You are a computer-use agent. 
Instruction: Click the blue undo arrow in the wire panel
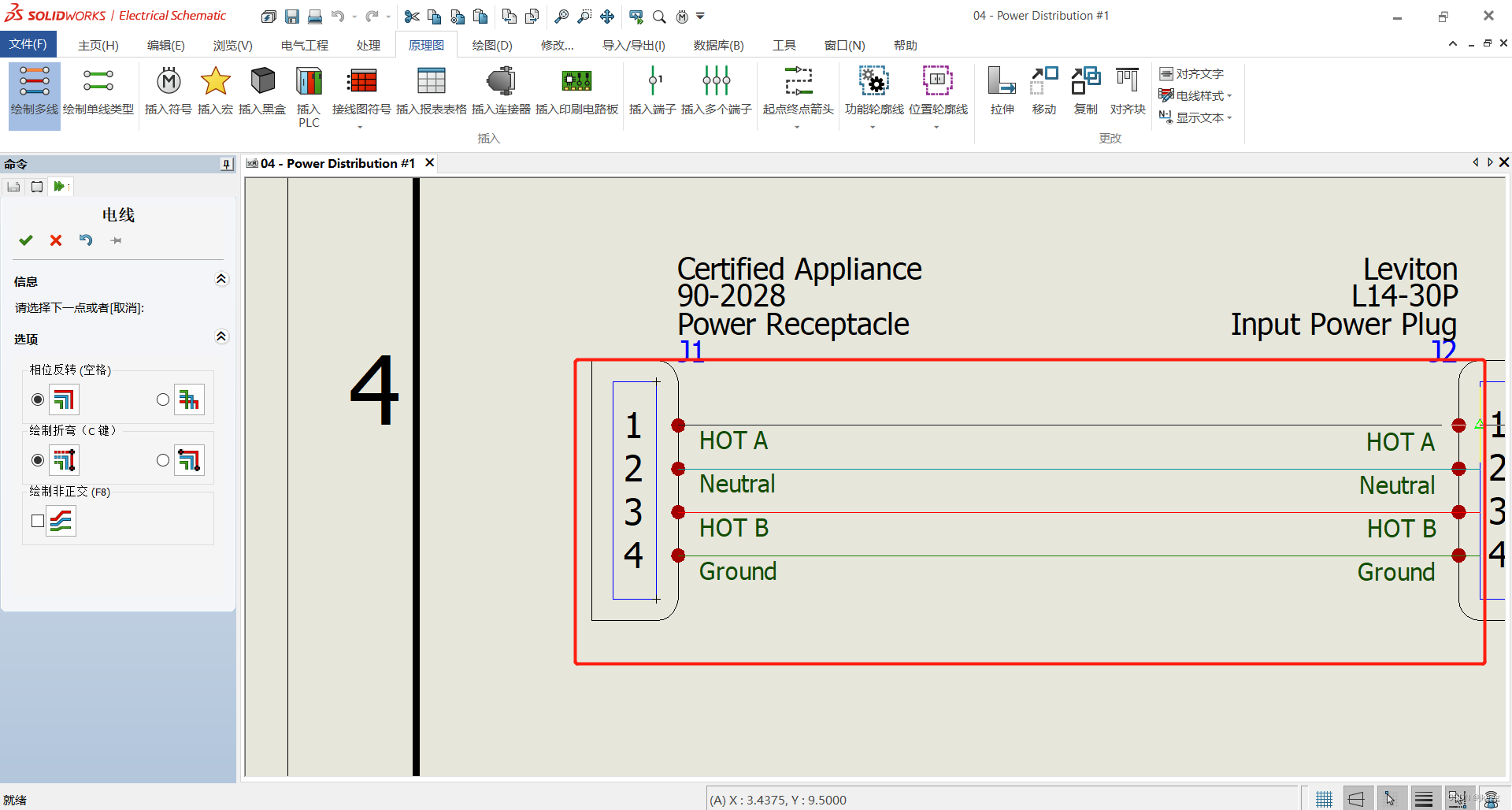click(86, 240)
